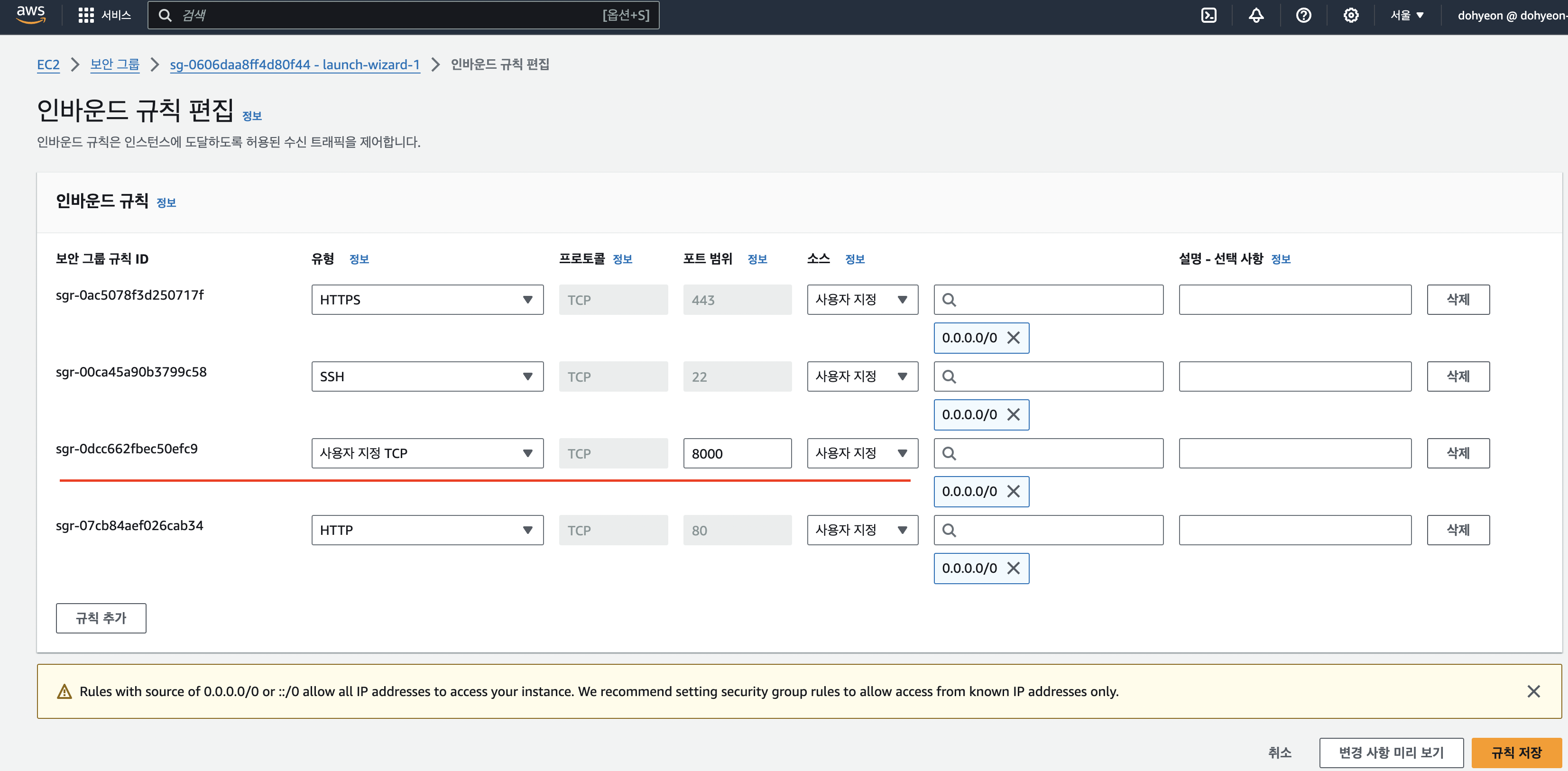1568x771 pixels.
Task: Expand the HTTPS type dropdown
Action: 427,299
